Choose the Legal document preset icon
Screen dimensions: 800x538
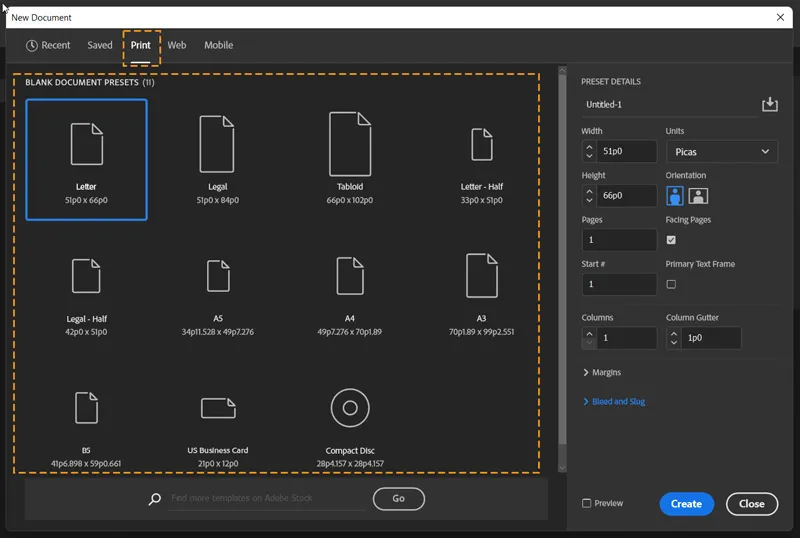pyautogui.click(x=217, y=144)
